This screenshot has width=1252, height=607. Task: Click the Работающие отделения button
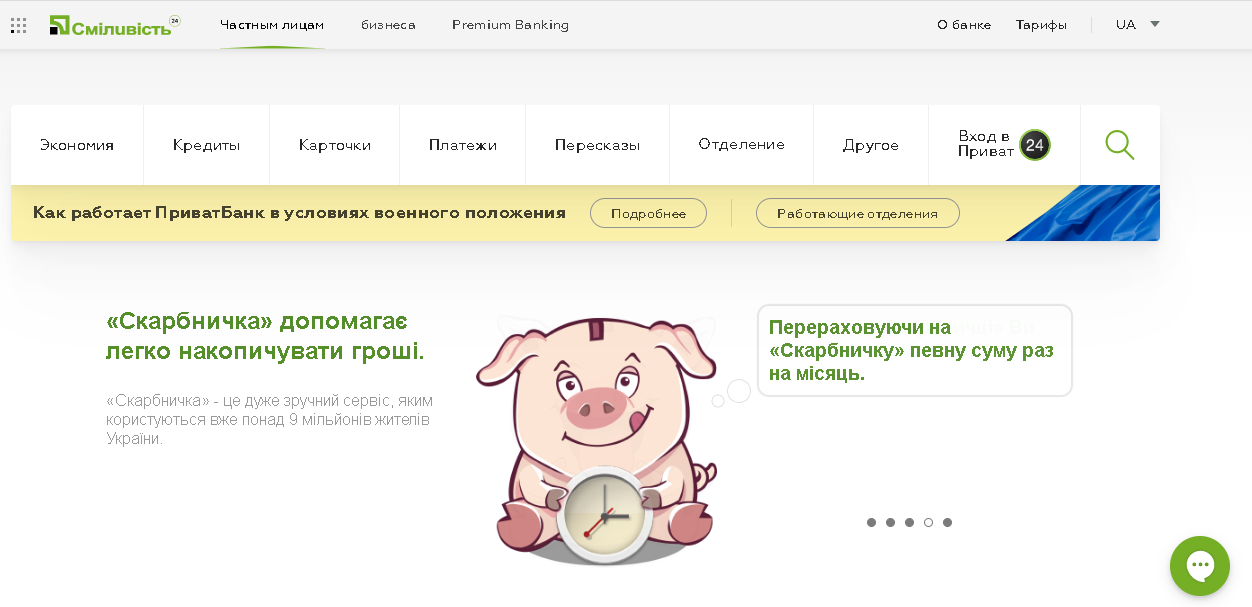coord(857,213)
